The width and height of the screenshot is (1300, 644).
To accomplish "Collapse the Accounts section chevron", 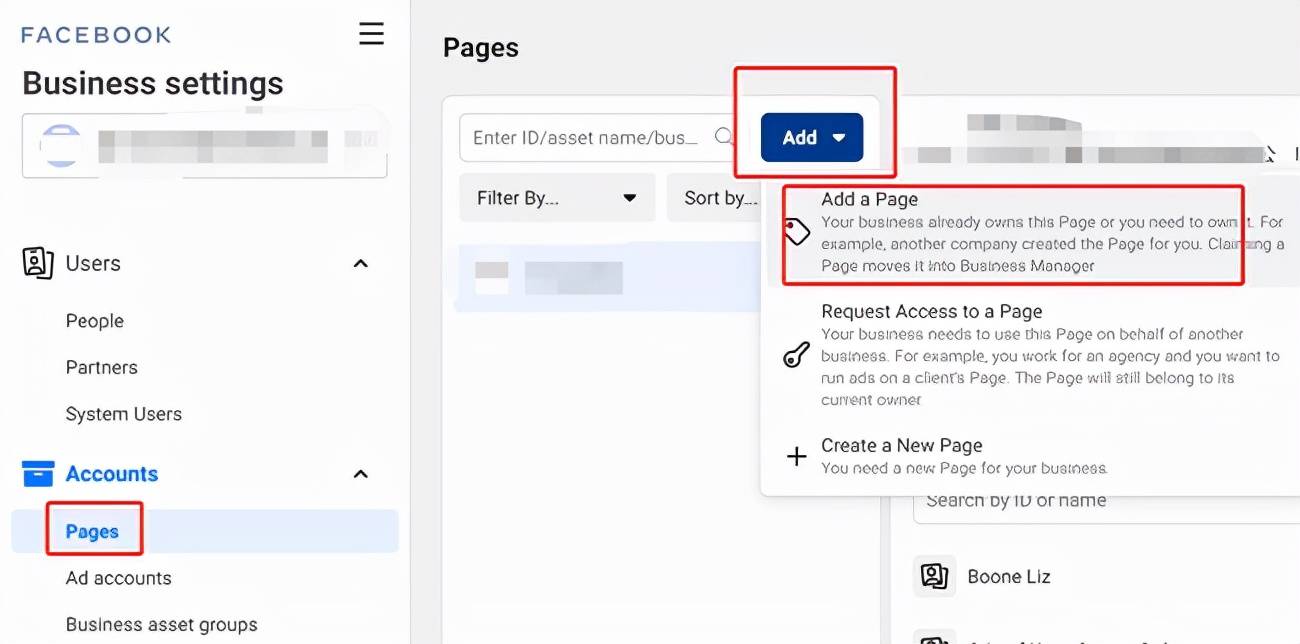I will point(361,474).
